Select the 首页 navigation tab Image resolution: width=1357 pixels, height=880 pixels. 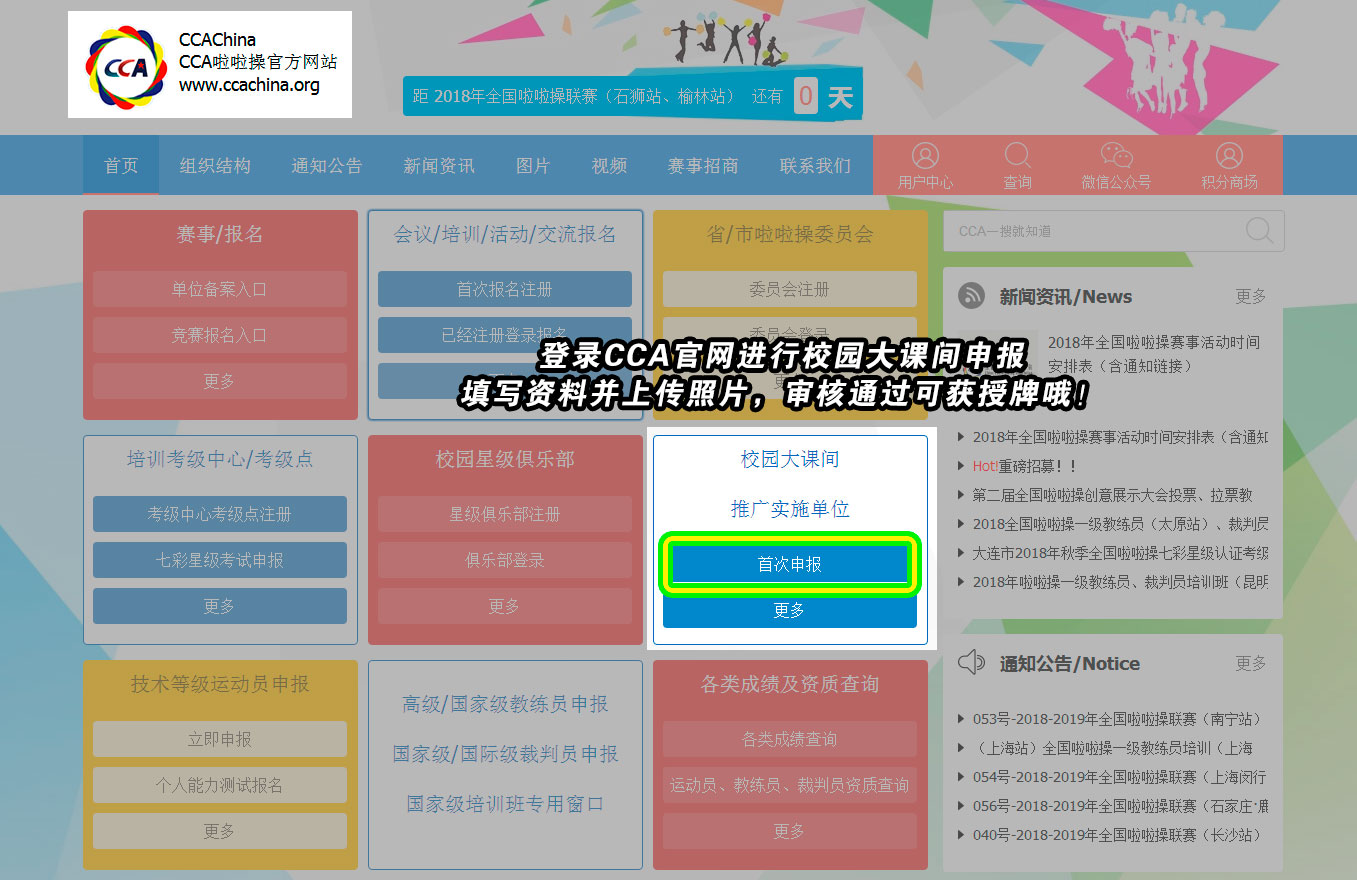(x=121, y=166)
